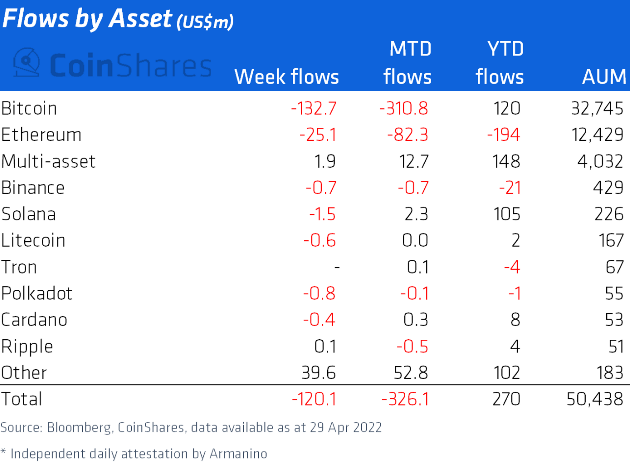Click the Ethereum row label
This screenshot has height=463, width=630.
[41, 135]
